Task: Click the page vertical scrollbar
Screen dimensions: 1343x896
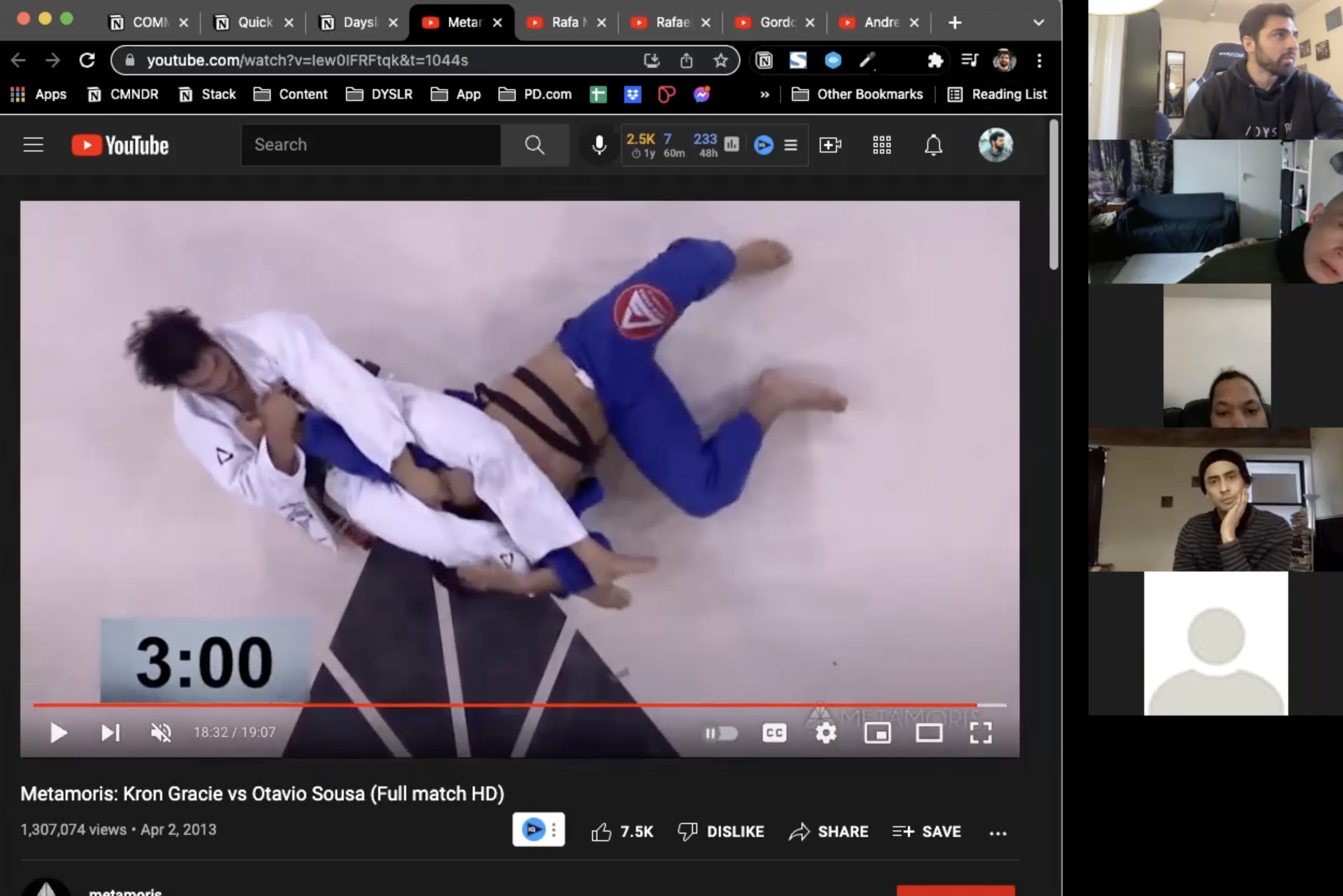Action: 1054,194
